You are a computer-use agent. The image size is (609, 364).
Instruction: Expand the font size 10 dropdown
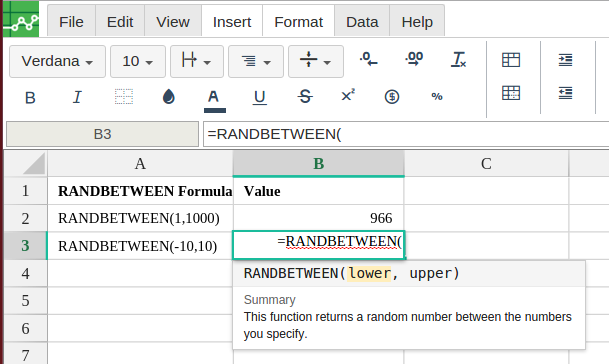pos(138,61)
